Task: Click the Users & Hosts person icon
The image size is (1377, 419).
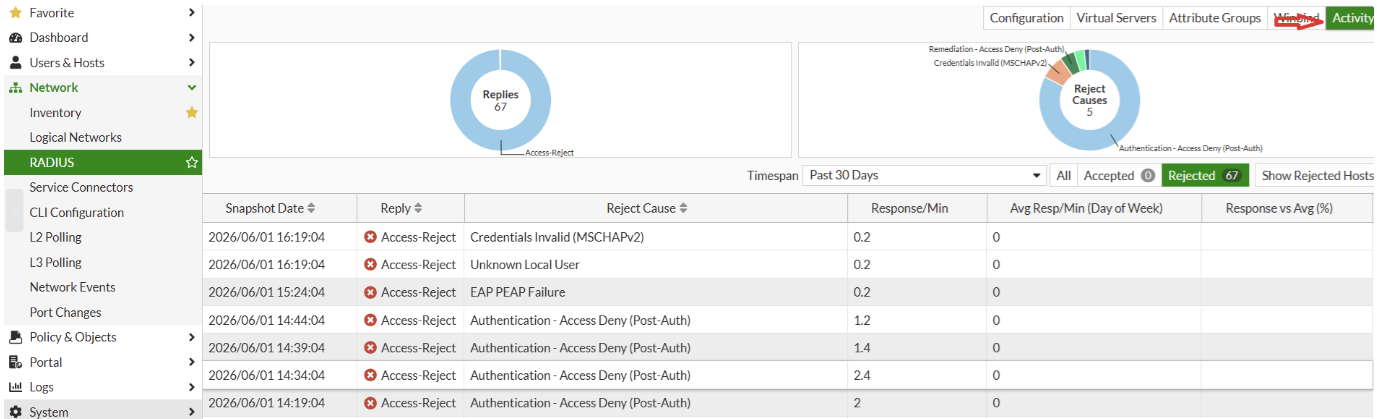Action: coord(15,63)
